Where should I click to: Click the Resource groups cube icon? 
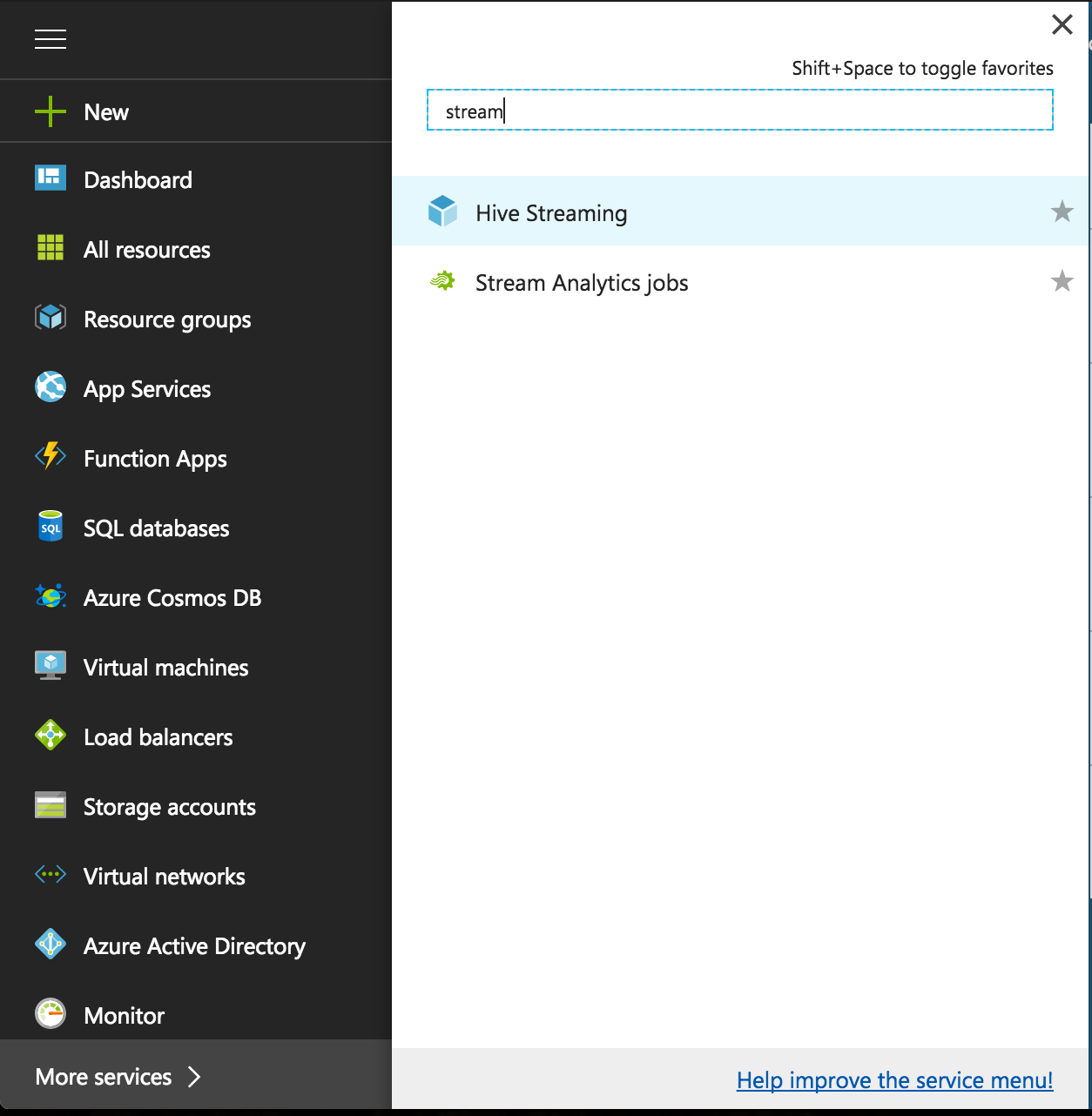51,317
